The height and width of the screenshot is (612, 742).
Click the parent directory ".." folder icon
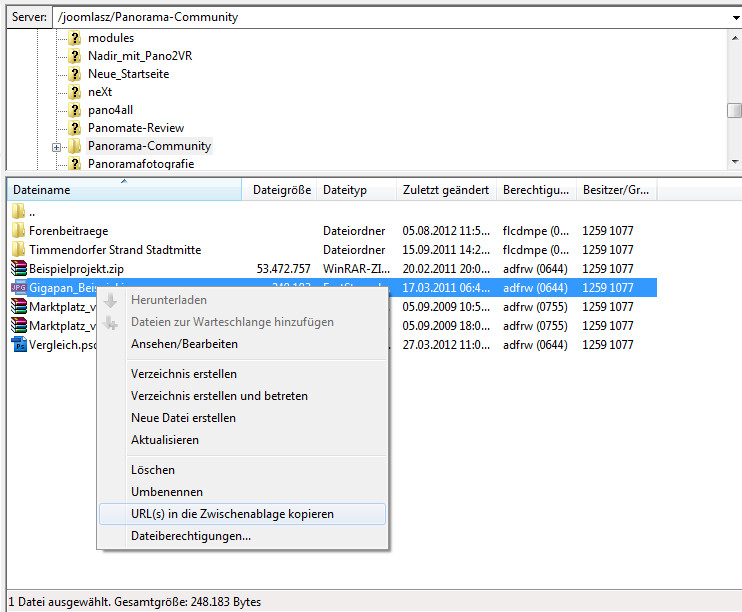point(19,212)
